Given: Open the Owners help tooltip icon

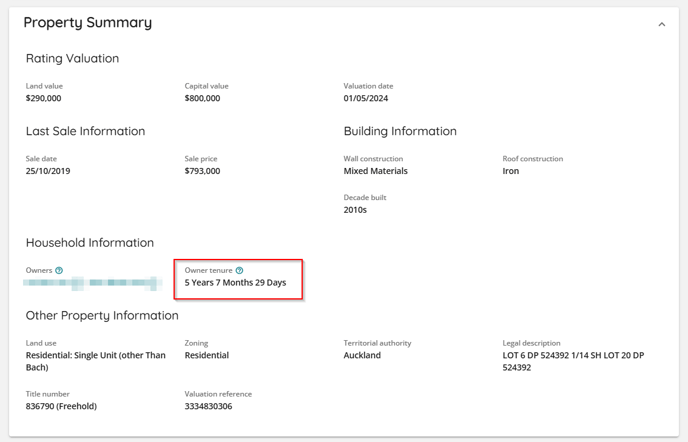Looking at the screenshot, I should click(x=59, y=270).
